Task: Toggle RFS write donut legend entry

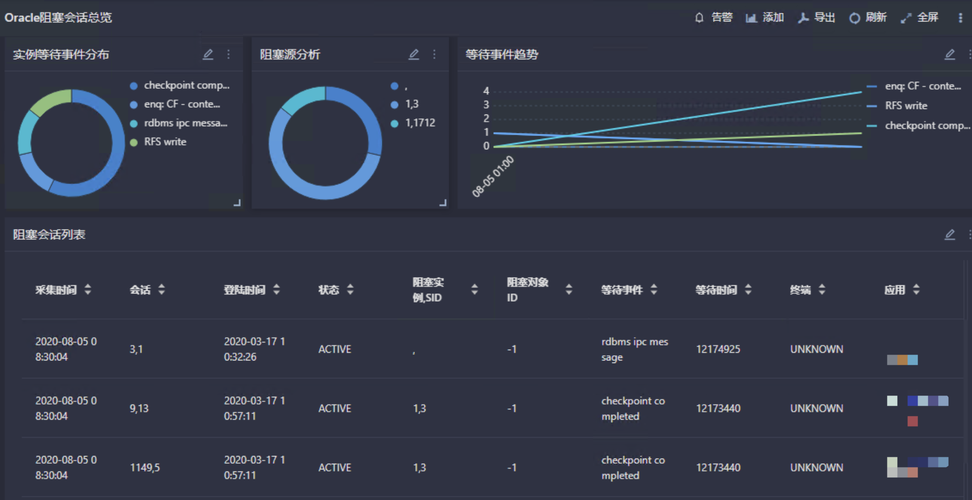Action: click(x=158, y=142)
